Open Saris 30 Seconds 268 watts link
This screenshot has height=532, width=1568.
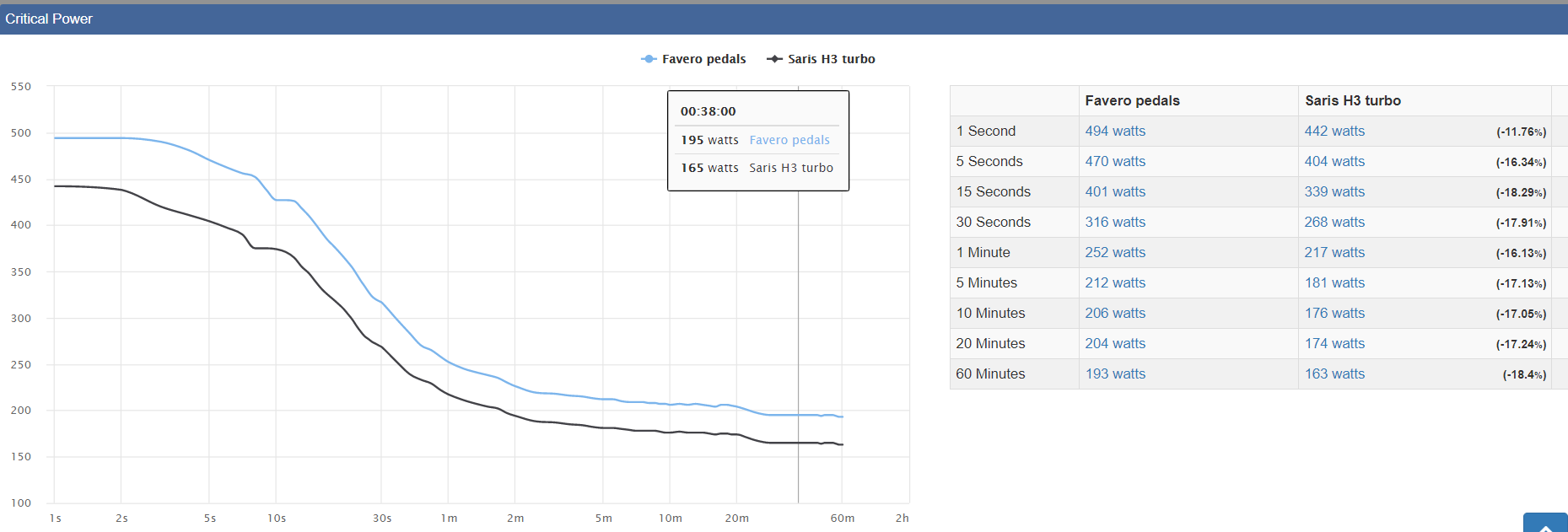coord(1334,222)
